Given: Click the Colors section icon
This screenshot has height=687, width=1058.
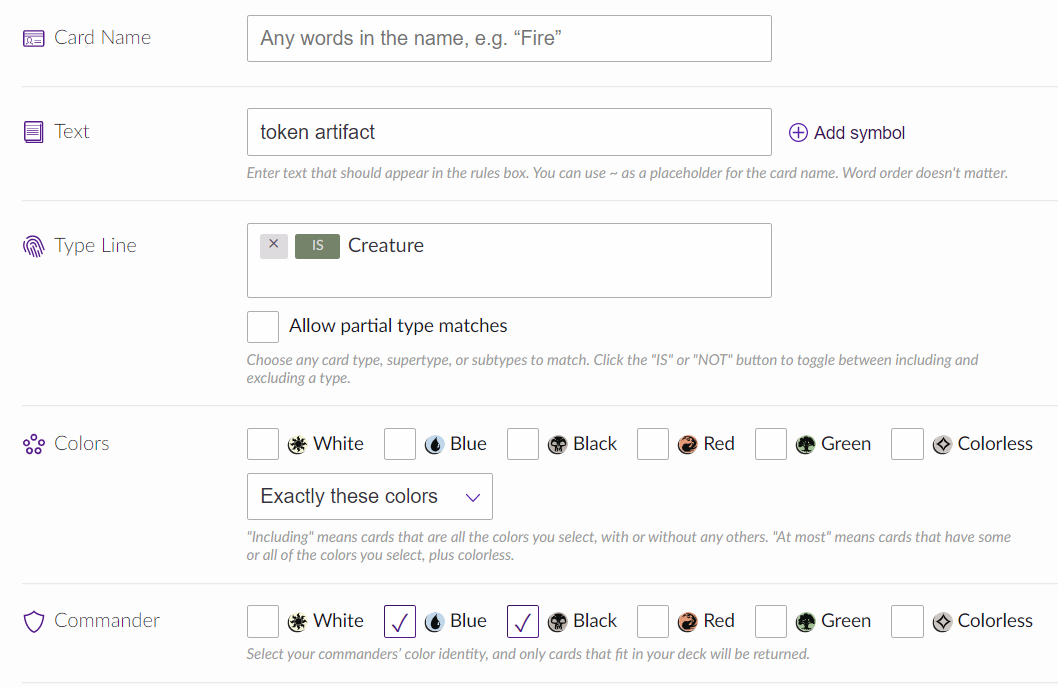Looking at the screenshot, I should coord(34,444).
